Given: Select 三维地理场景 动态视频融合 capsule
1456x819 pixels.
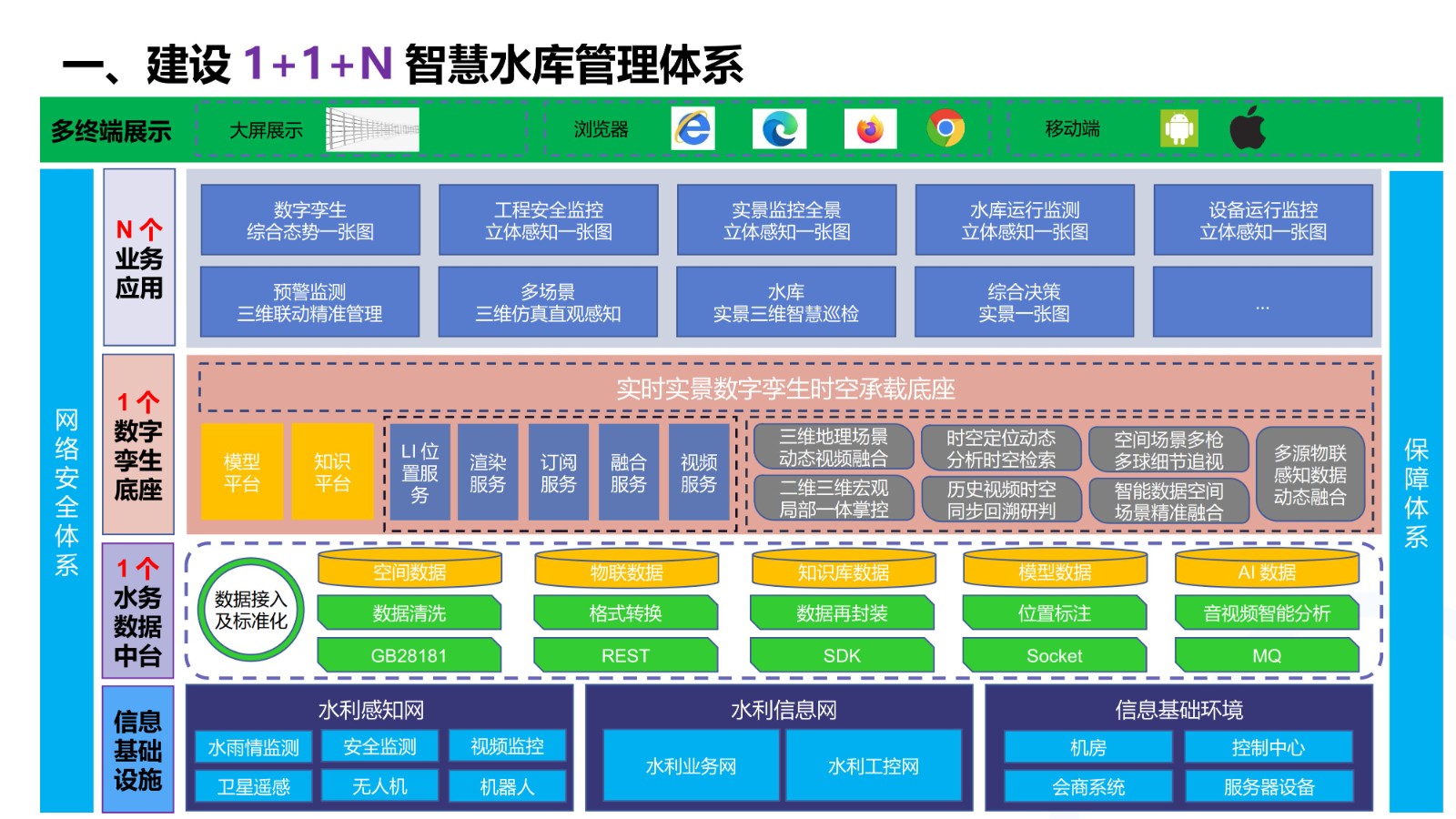Looking at the screenshot, I should pos(834,448).
